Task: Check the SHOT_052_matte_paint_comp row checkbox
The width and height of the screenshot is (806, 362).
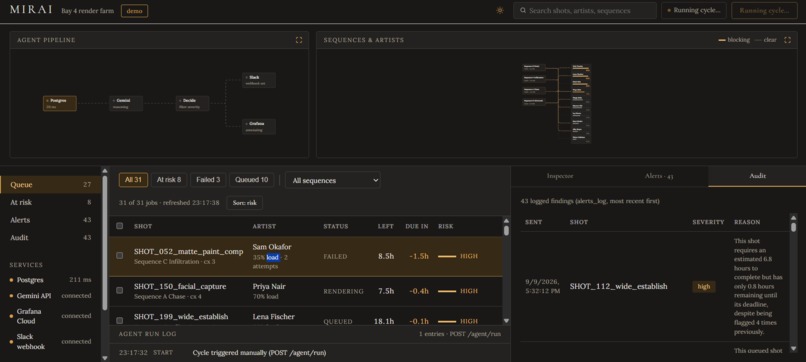Action: click(120, 256)
